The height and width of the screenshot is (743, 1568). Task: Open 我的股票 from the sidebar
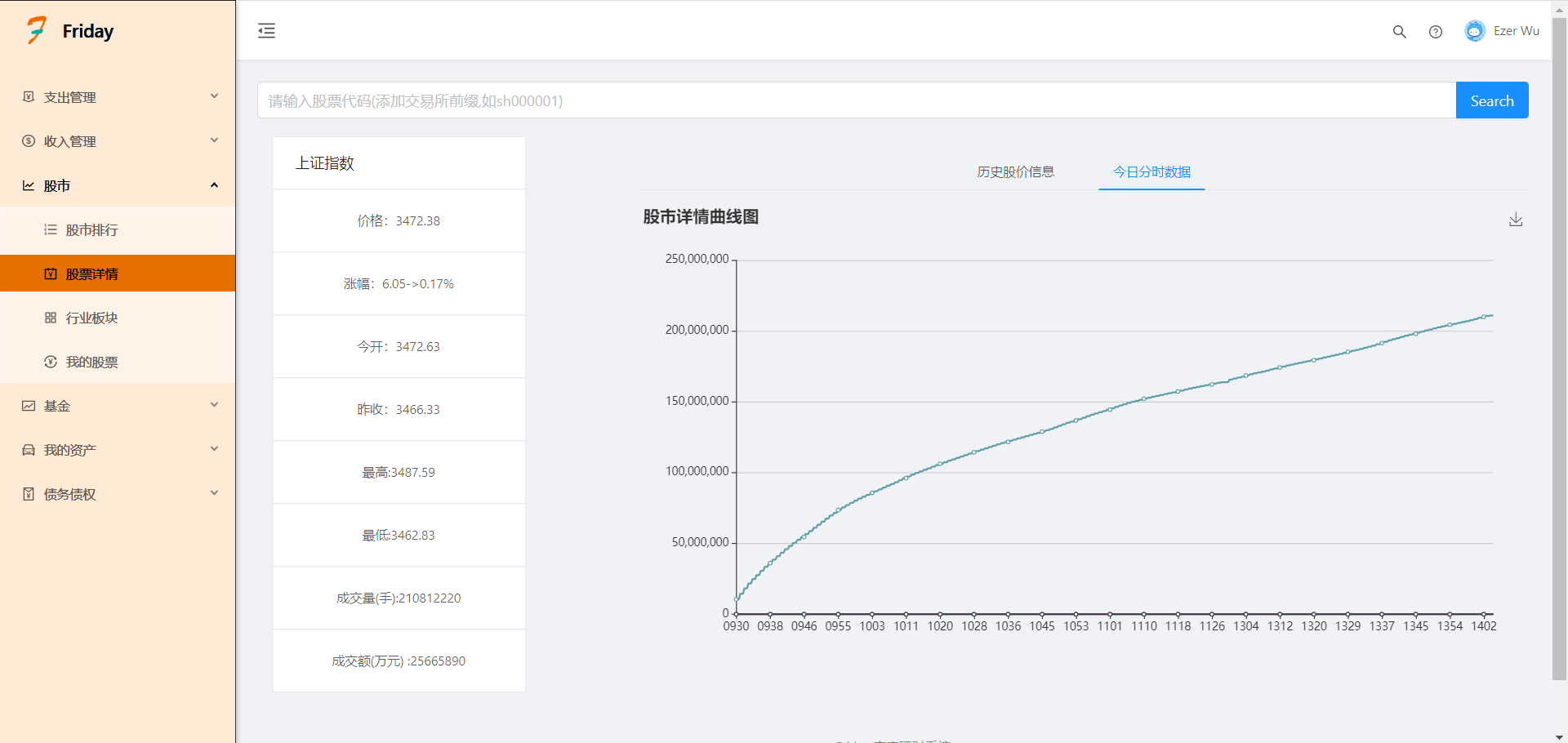pos(91,363)
